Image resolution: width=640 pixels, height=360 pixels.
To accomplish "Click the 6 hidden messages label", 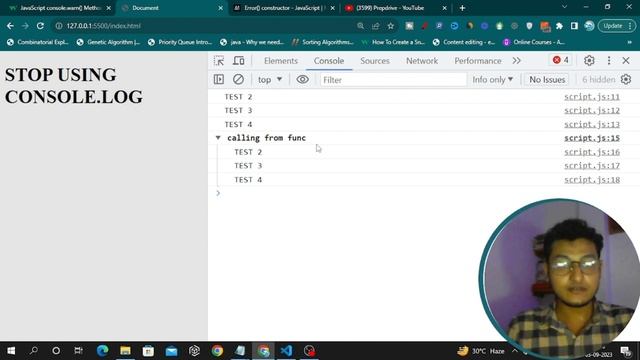I will (x=598, y=80).
